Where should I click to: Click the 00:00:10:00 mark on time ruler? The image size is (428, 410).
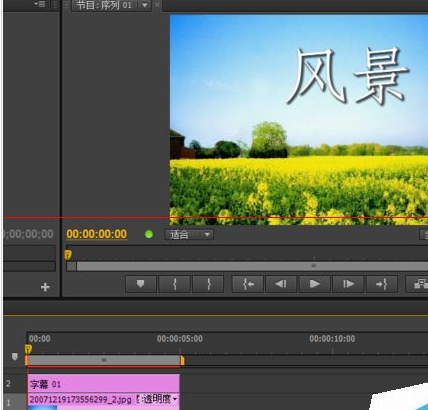[x=332, y=339]
